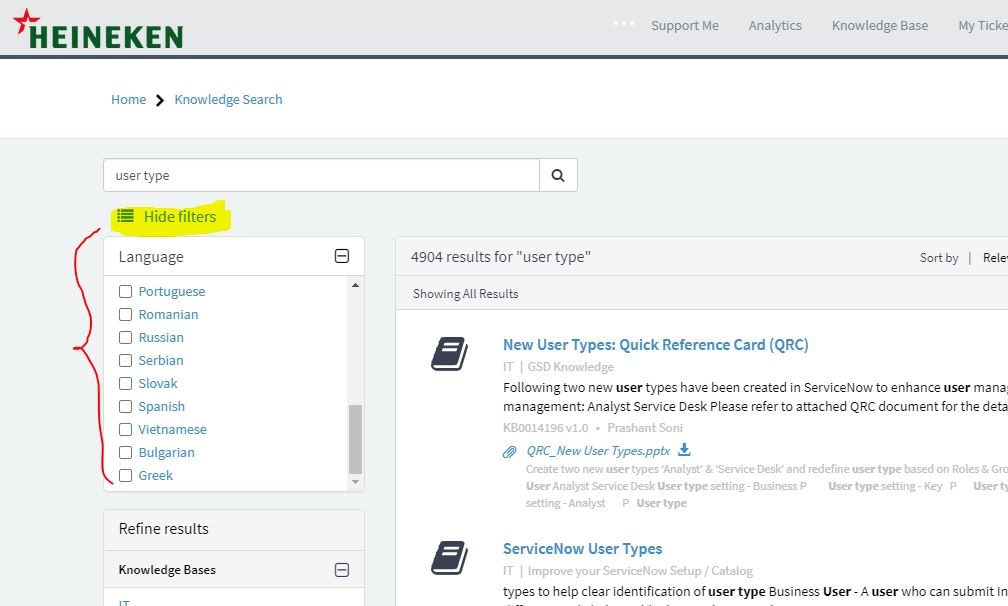1008x606 pixels.
Task: Check the Bulgarian language filter
Action: 125,452
